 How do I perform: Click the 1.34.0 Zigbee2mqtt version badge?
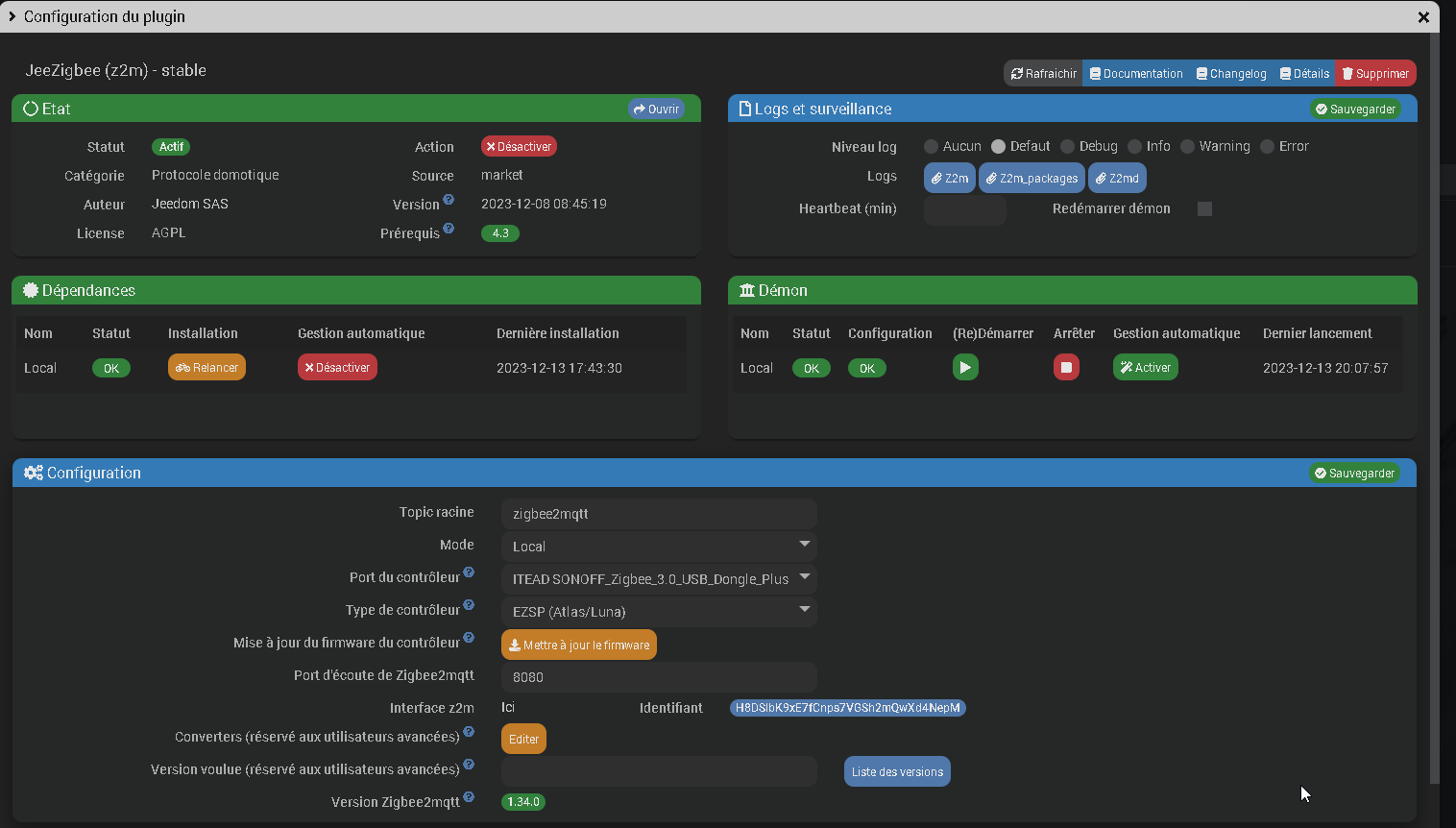click(x=523, y=802)
